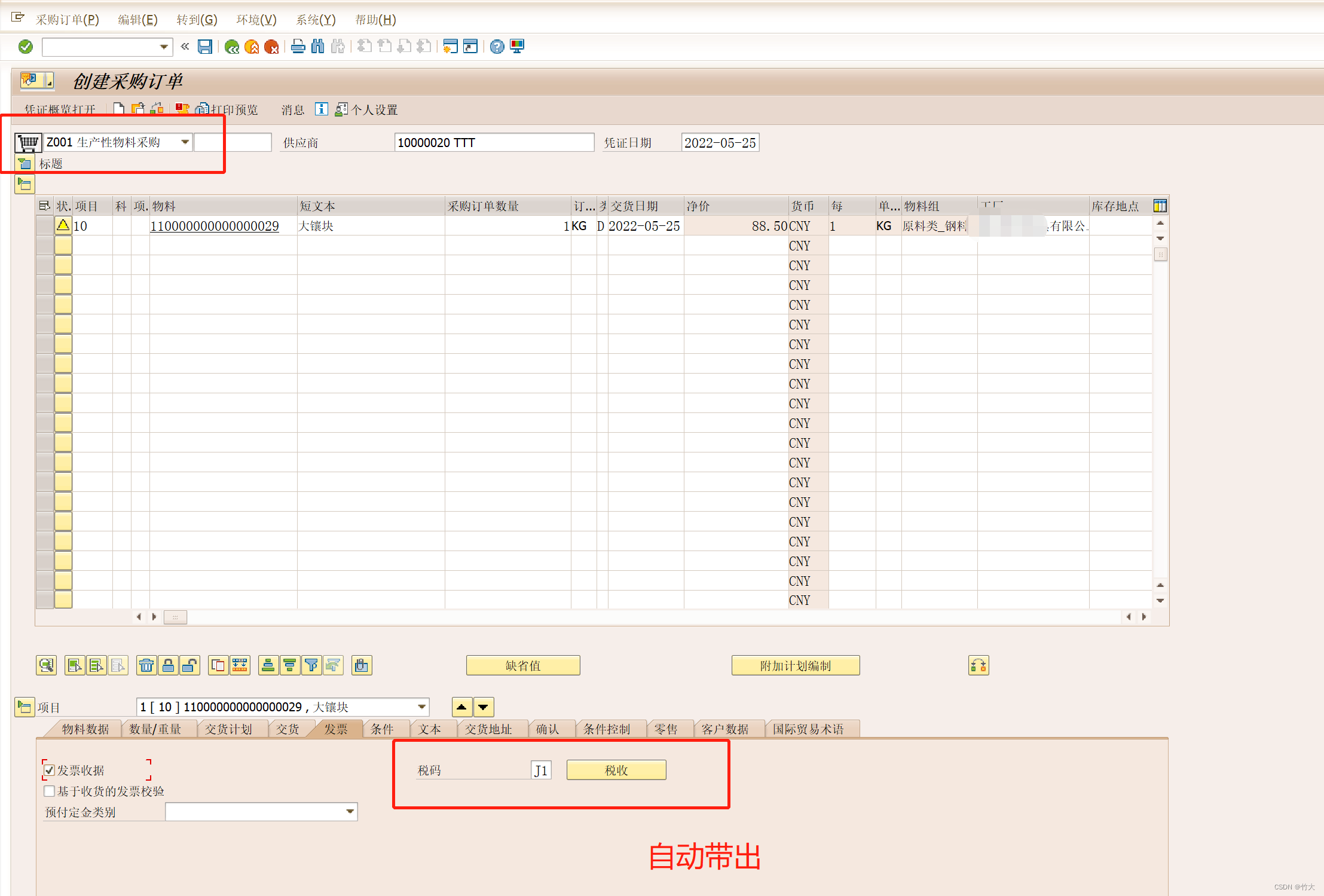Uncheck the 发票收据 checkbox
1324x896 pixels.
[49, 770]
